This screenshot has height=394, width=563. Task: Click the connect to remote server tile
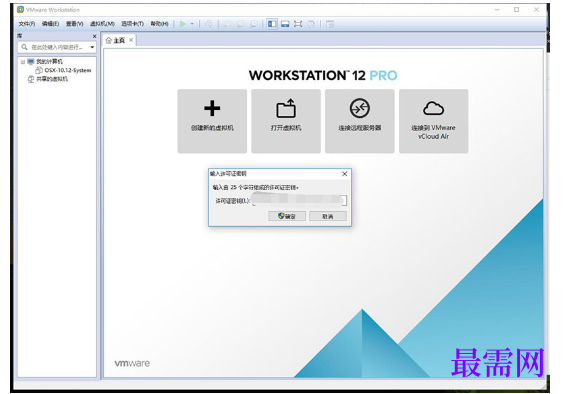[360, 121]
